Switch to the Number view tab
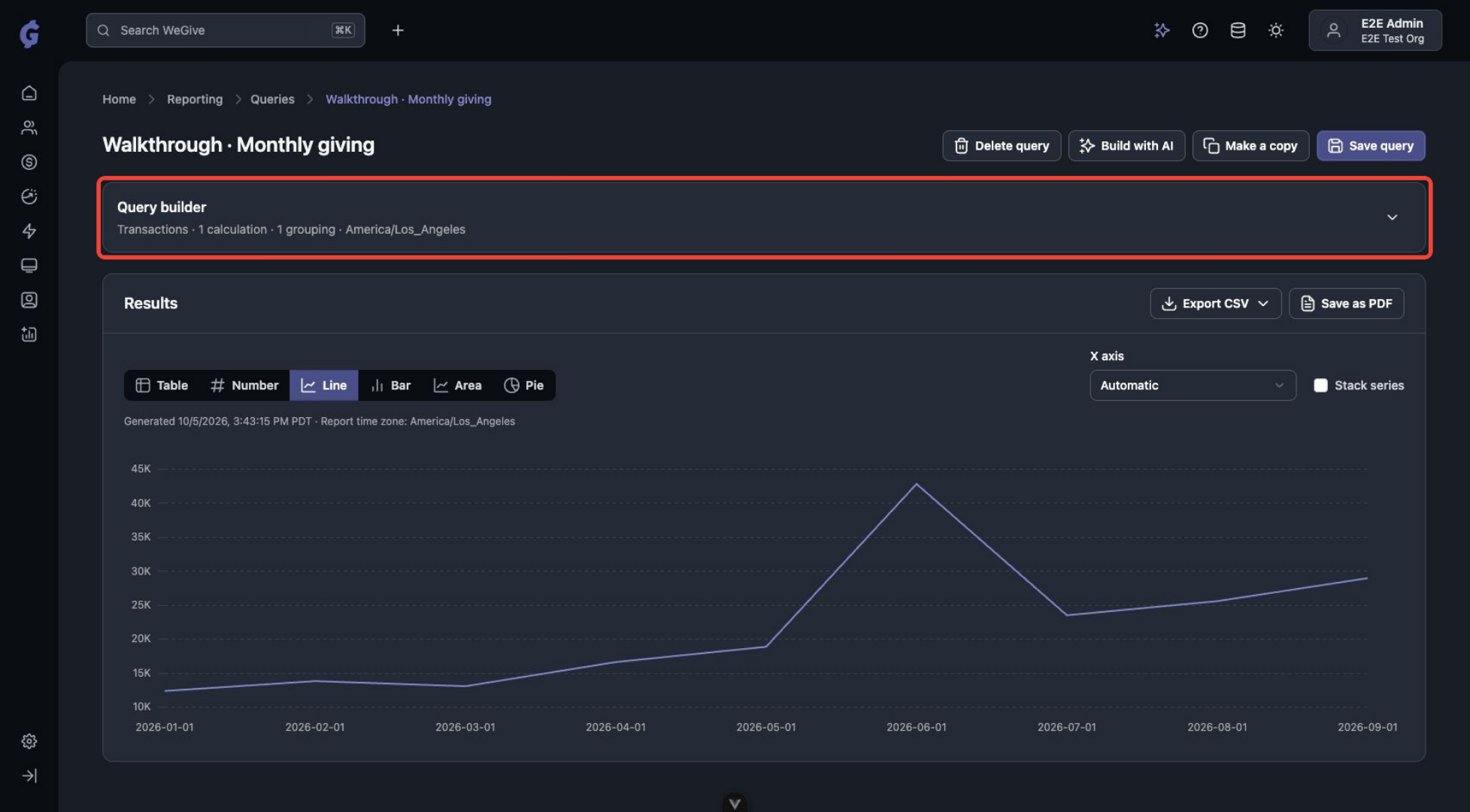The image size is (1470, 812). 244,385
